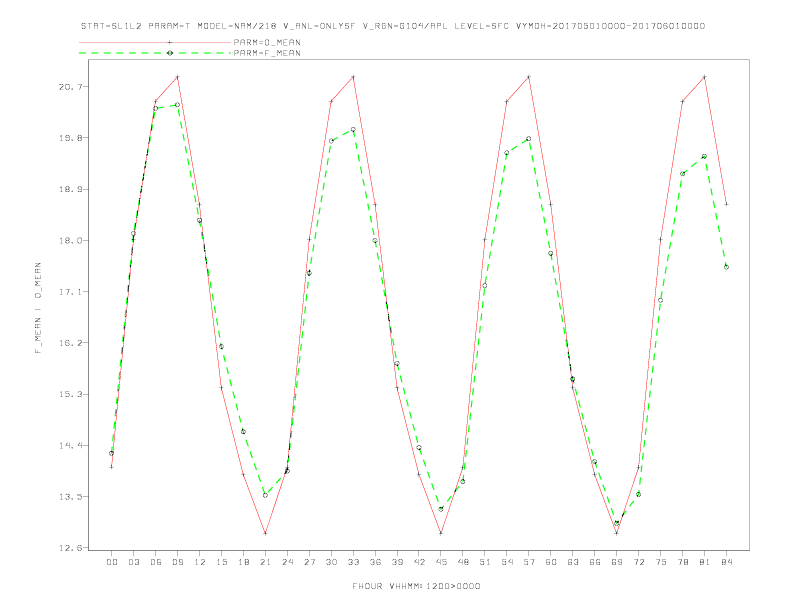Click the x-axis tick label 69
The width and height of the screenshot is (792, 612).
click(x=617, y=562)
